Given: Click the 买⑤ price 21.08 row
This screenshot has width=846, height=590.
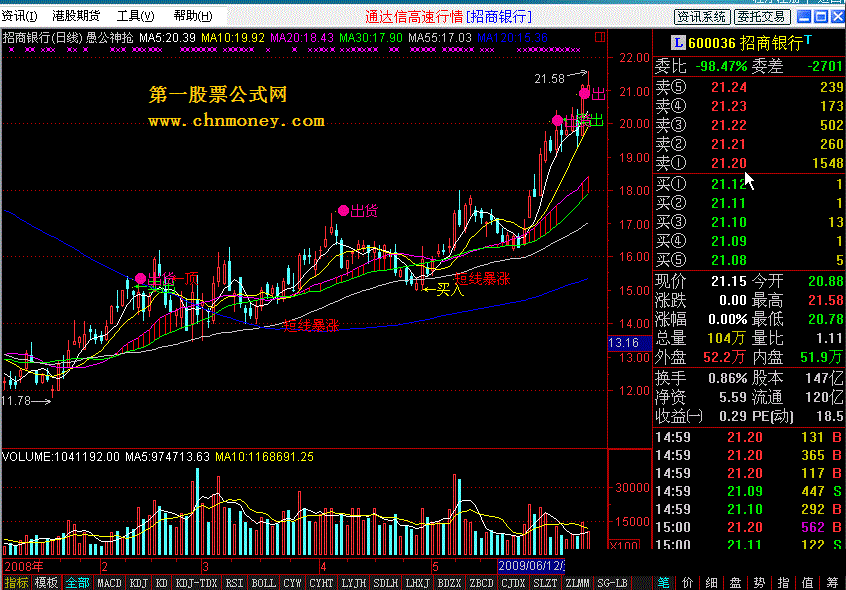Looking at the screenshot, I should [x=749, y=260].
